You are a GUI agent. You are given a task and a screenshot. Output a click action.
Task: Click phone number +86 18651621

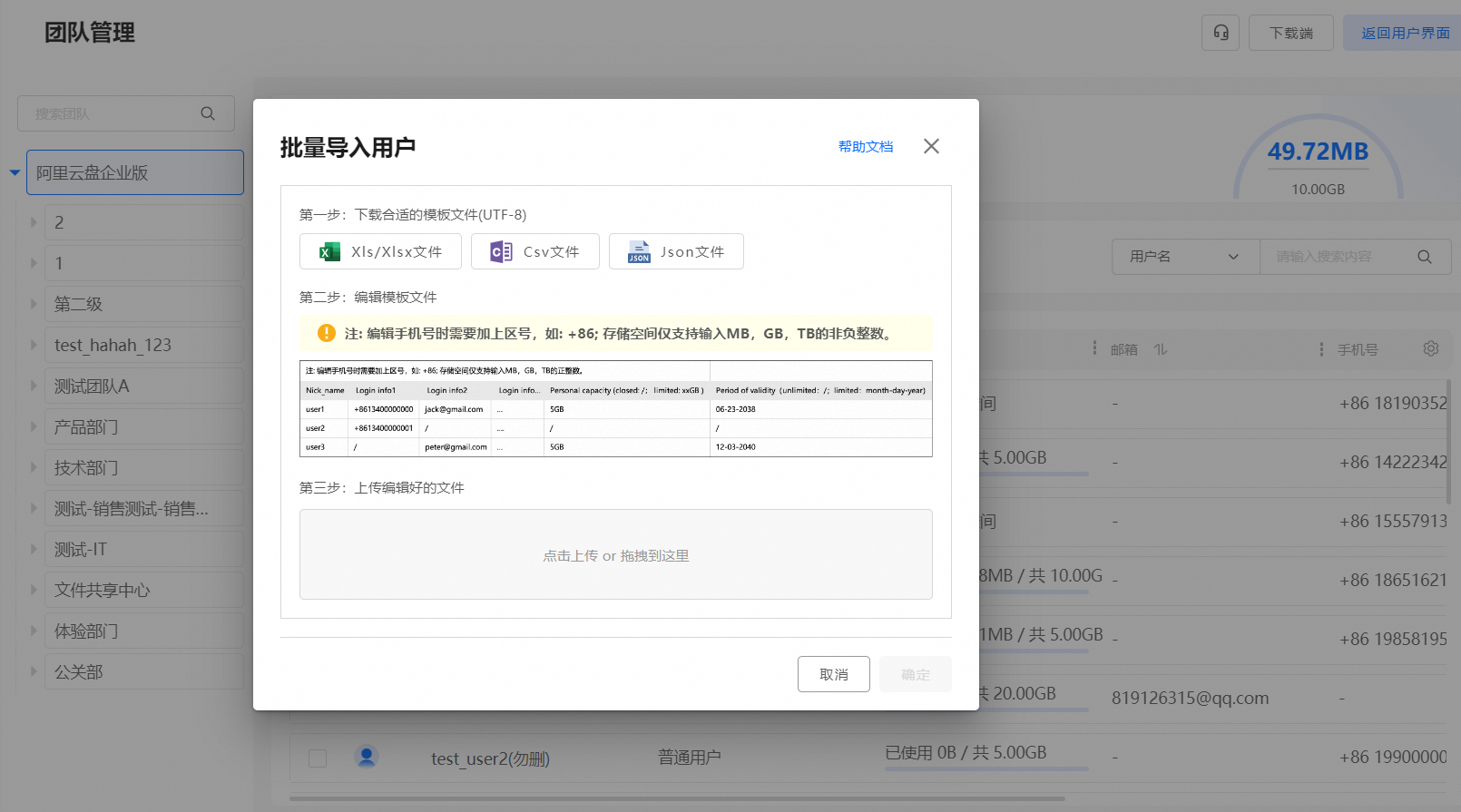tap(1393, 580)
